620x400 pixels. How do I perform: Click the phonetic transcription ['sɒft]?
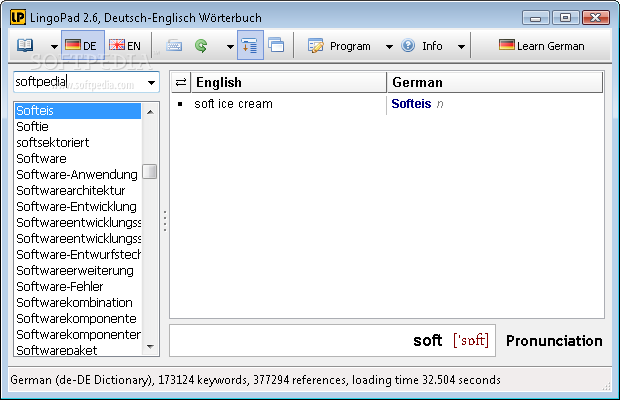(x=471, y=340)
